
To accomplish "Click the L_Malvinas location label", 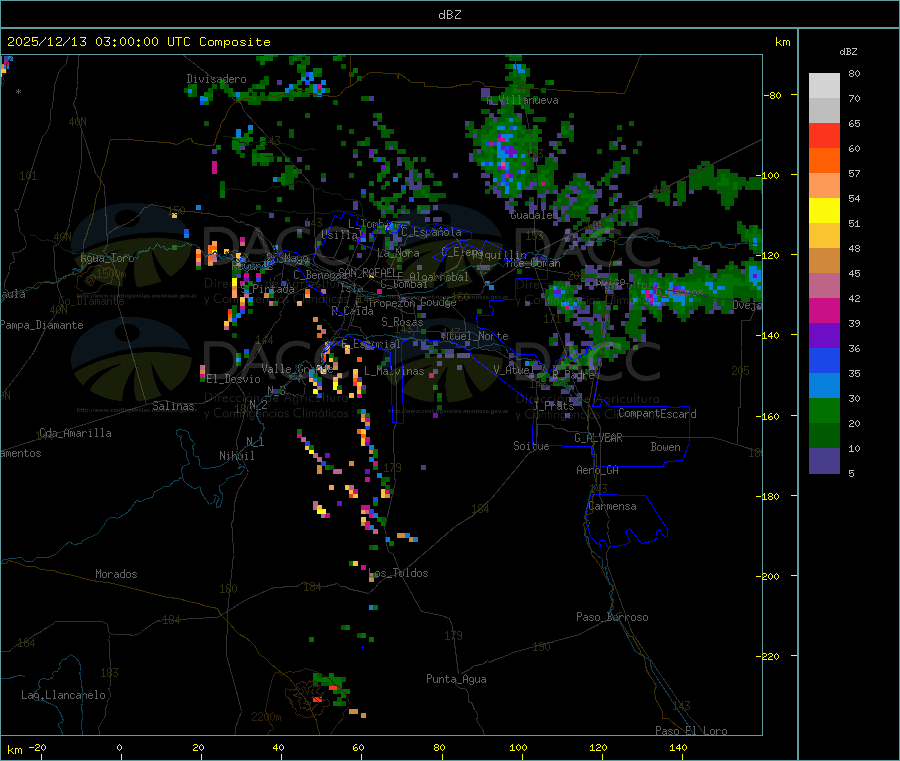I will click(394, 372).
